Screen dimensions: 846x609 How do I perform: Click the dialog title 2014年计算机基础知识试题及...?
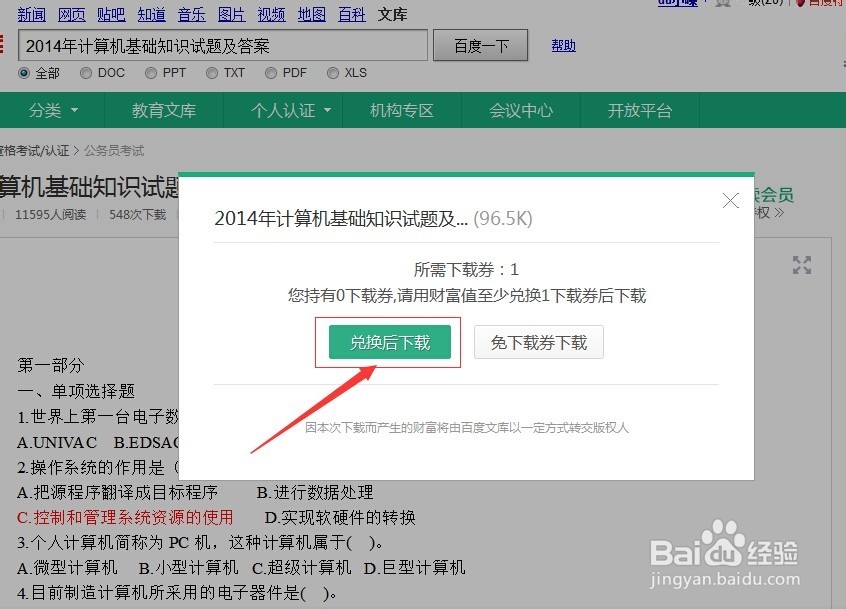[x=341, y=218]
